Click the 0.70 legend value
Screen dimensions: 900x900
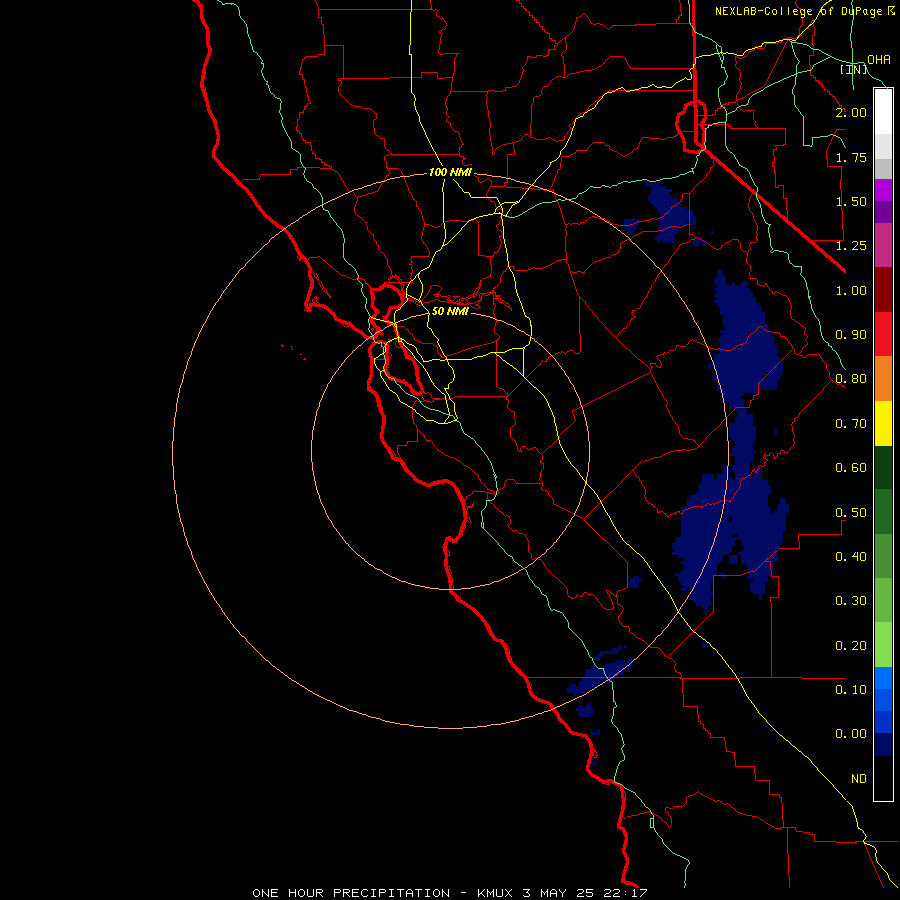[851, 424]
